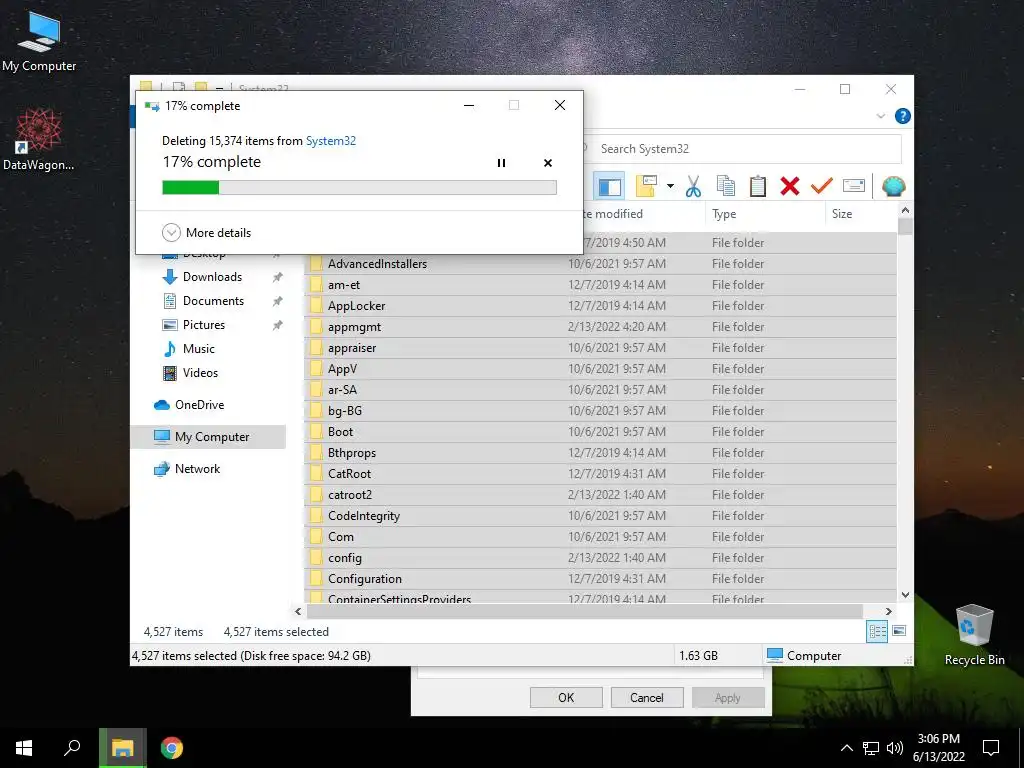Expand More details in the delete dialog

206,232
